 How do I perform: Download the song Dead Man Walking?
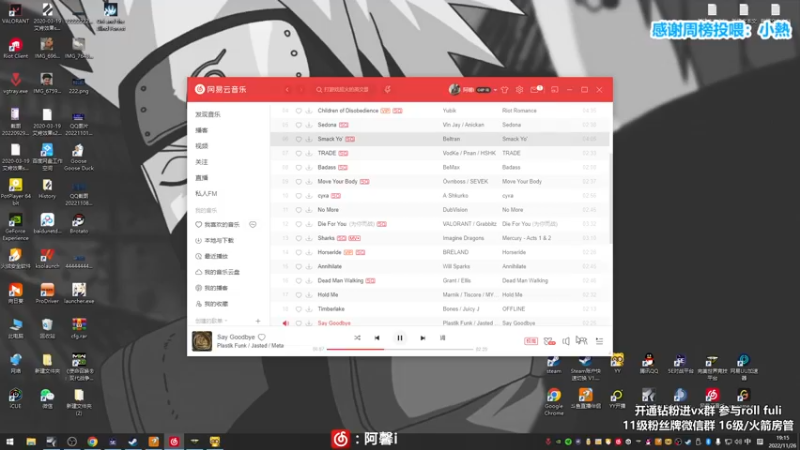coord(309,281)
